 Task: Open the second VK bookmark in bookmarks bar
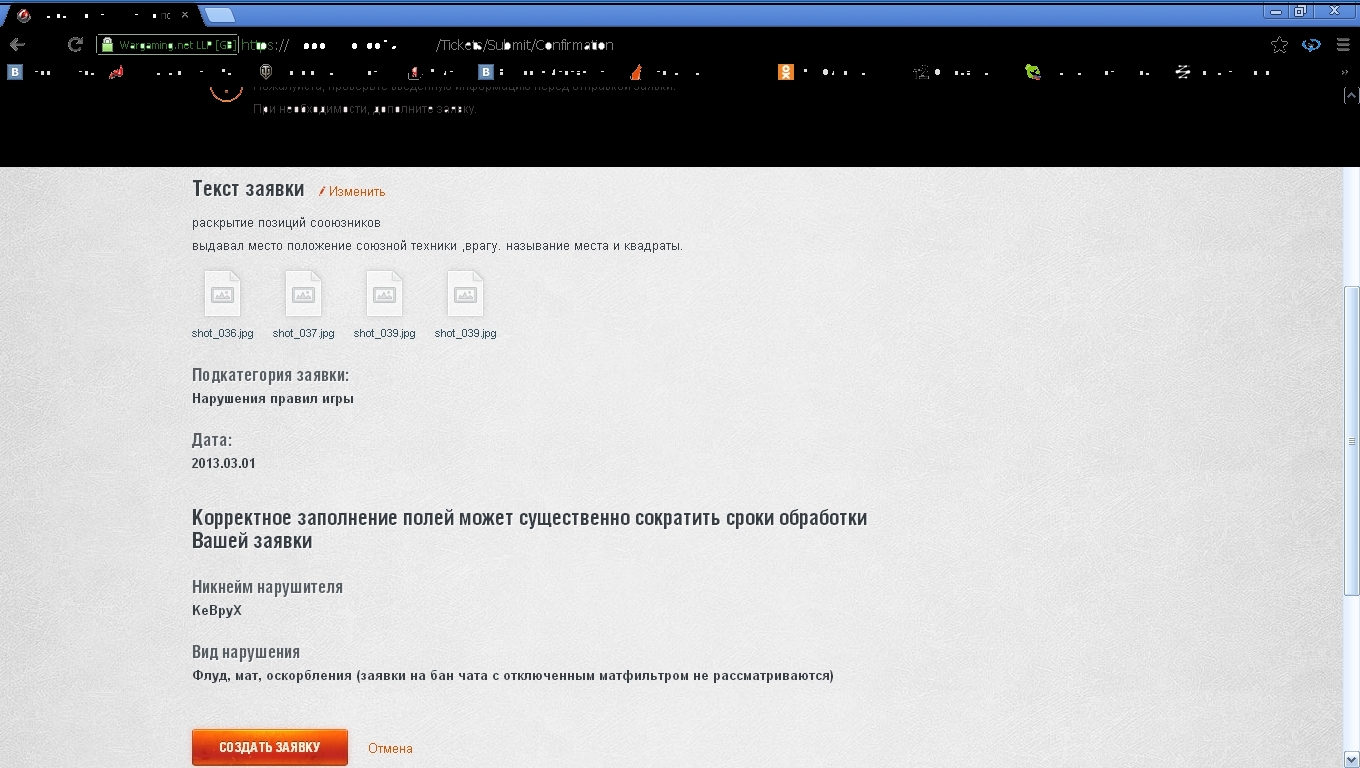(x=486, y=72)
